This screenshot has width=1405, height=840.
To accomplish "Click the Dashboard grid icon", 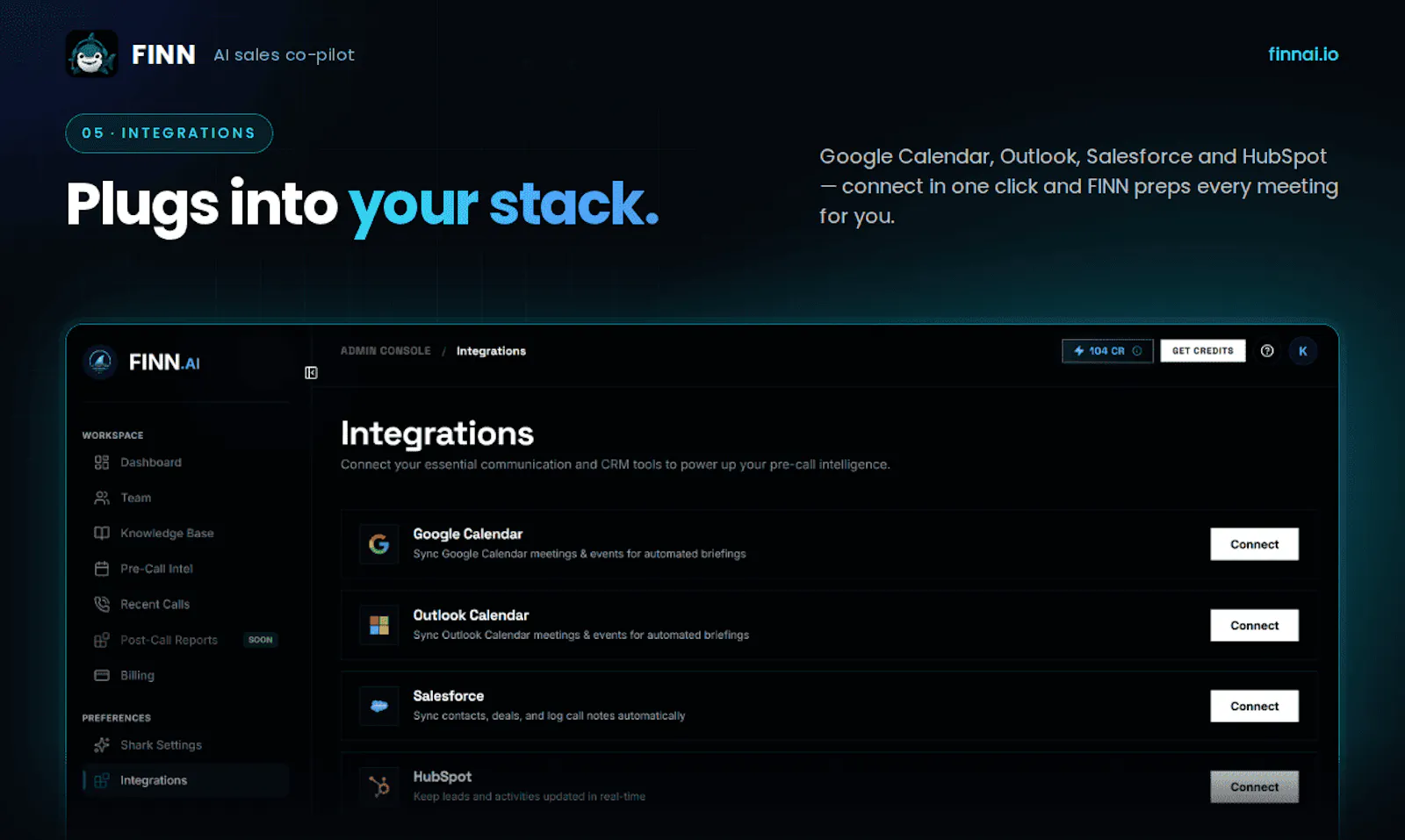I will tap(102, 463).
